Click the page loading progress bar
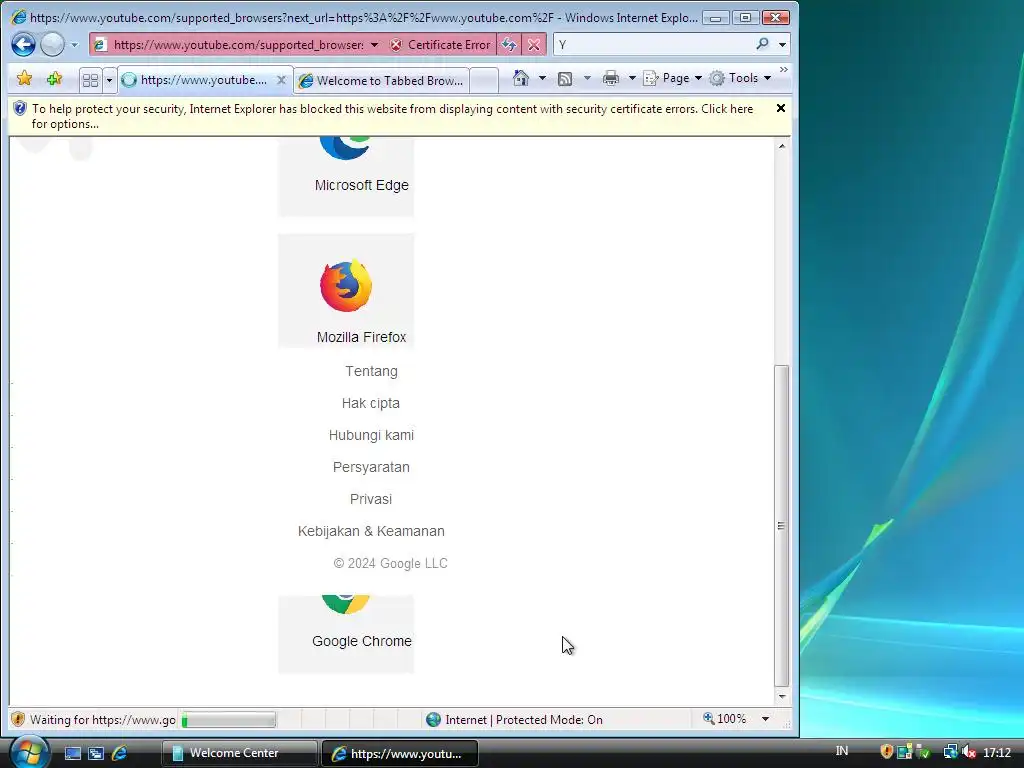Image resolution: width=1024 pixels, height=768 pixels. (228, 720)
